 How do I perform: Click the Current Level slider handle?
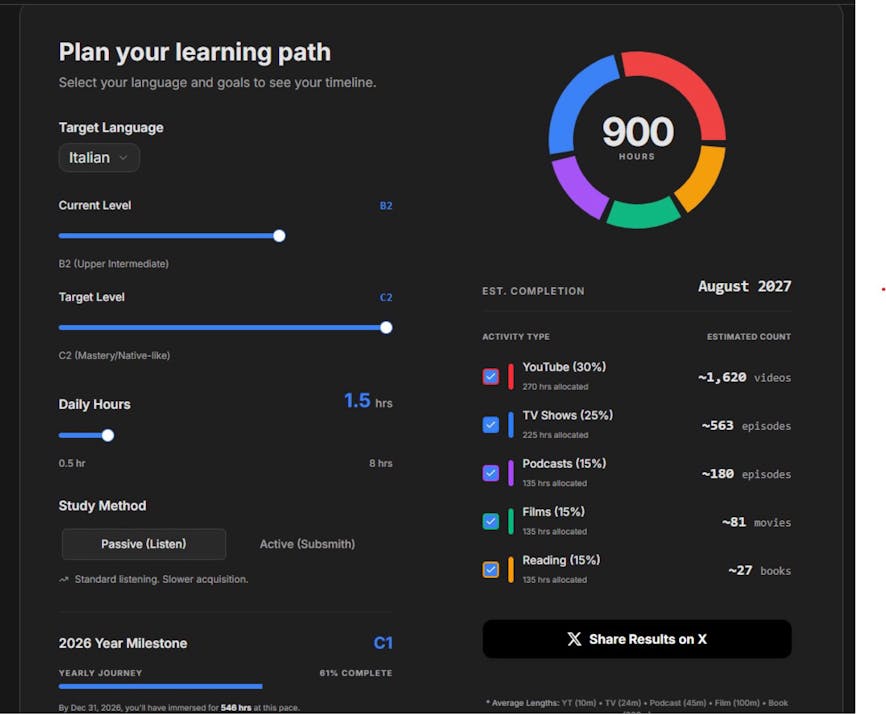pyautogui.click(x=279, y=236)
